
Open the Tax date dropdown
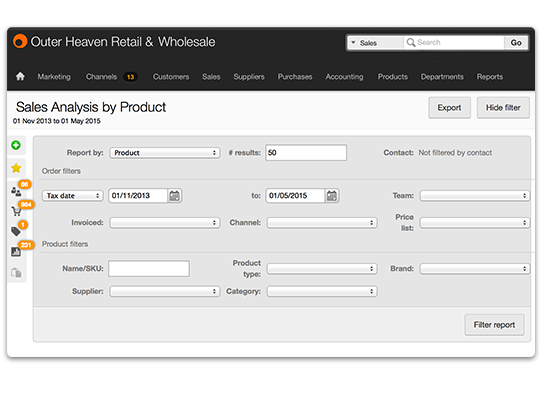coord(73,196)
